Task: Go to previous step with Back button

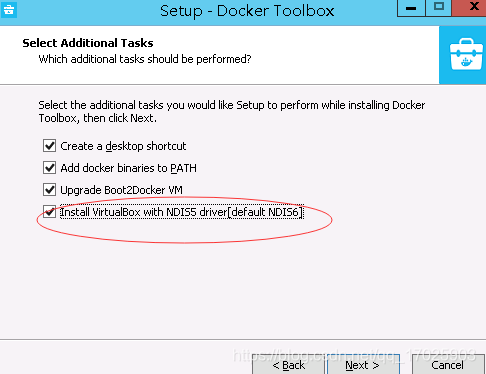Action: click(x=288, y=365)
